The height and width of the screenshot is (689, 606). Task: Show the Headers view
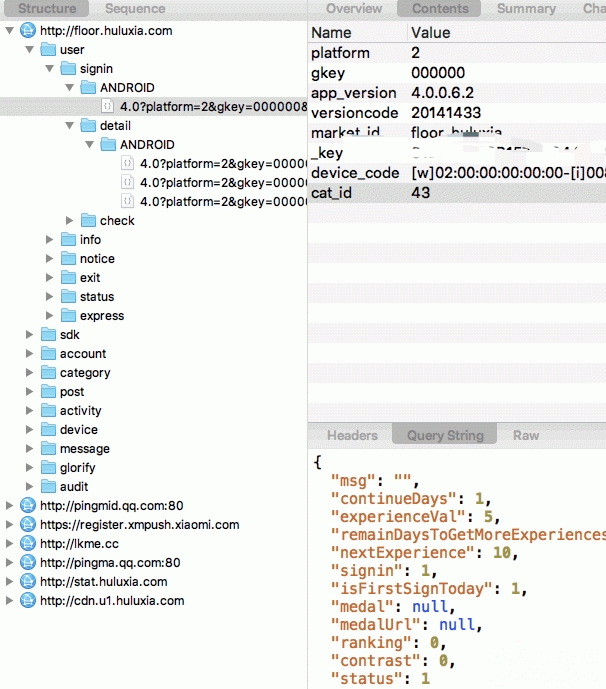click(x=352, y=435)
